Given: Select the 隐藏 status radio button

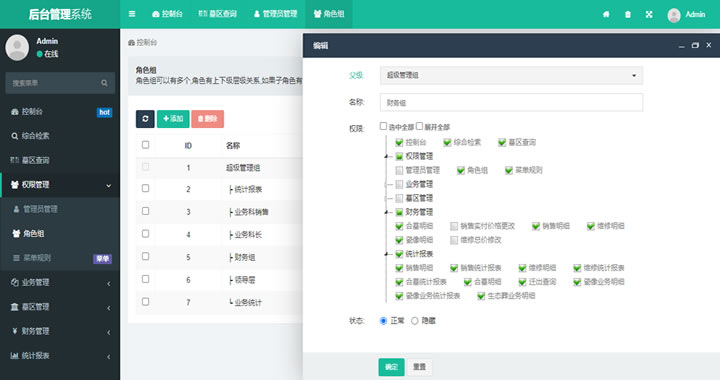Looking at the screenshot, I should coord(415,321).
